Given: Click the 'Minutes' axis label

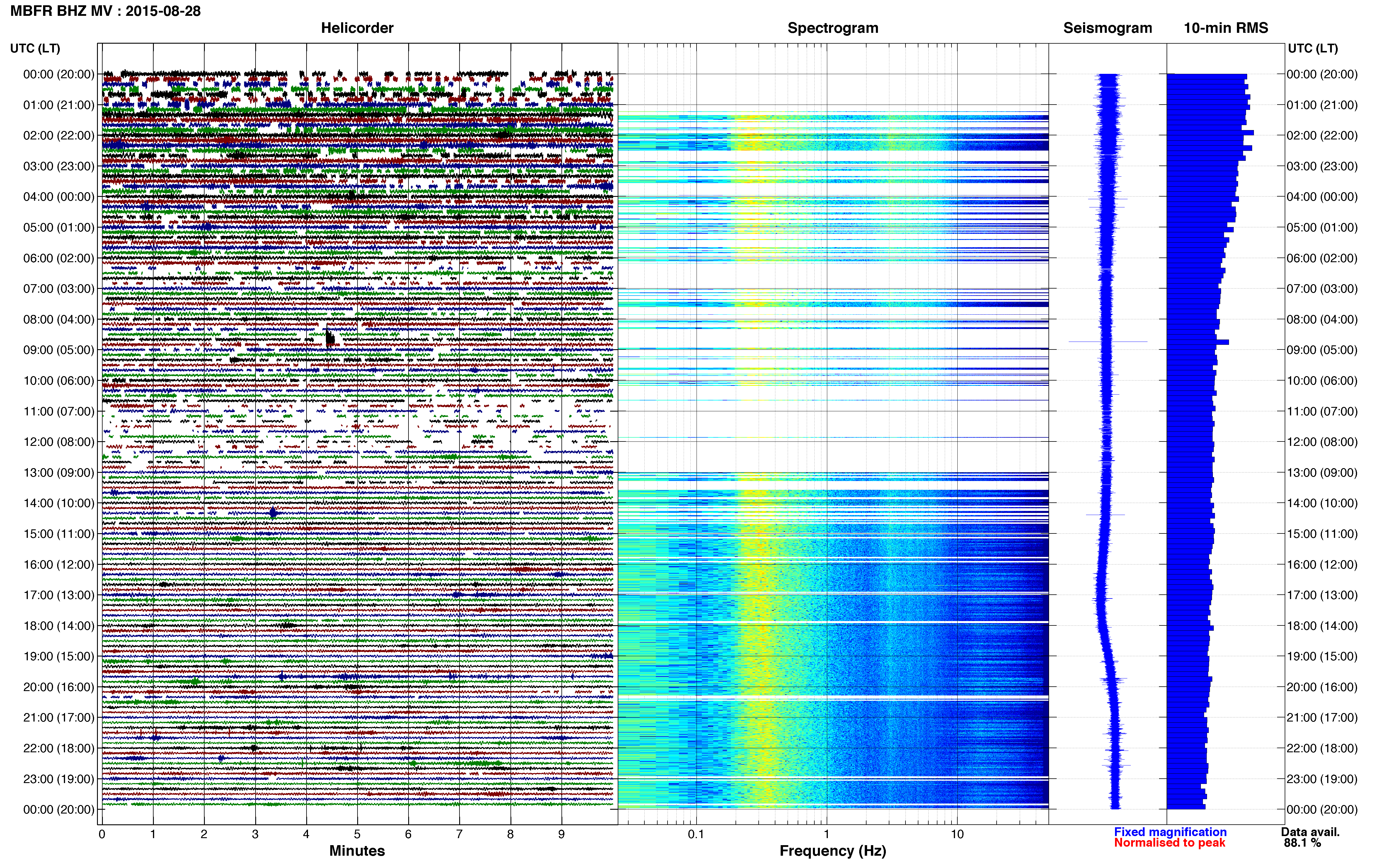Looking at the screenshot, I should [x=357, y=851].
